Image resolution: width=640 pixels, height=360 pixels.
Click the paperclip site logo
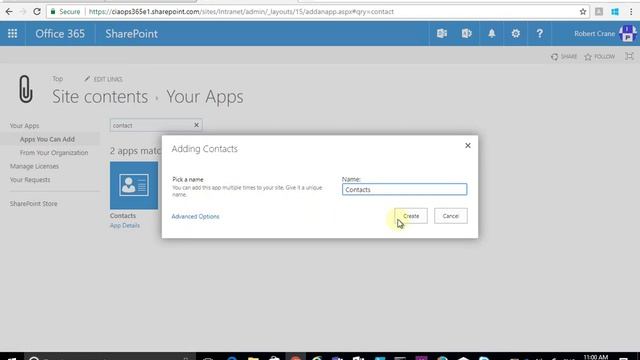click(26, 89)
